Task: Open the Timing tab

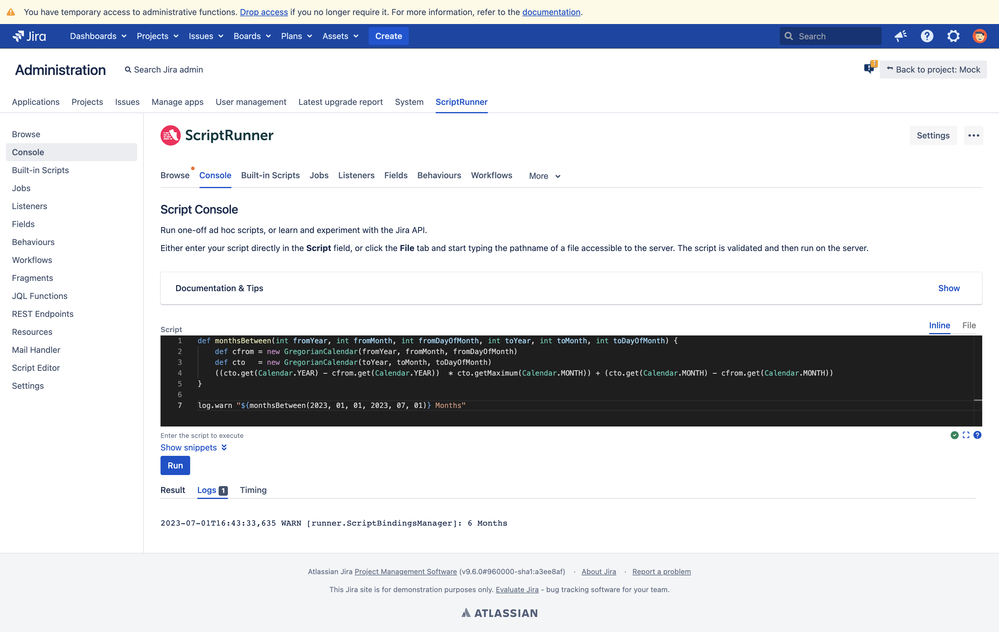Action: 253,490
